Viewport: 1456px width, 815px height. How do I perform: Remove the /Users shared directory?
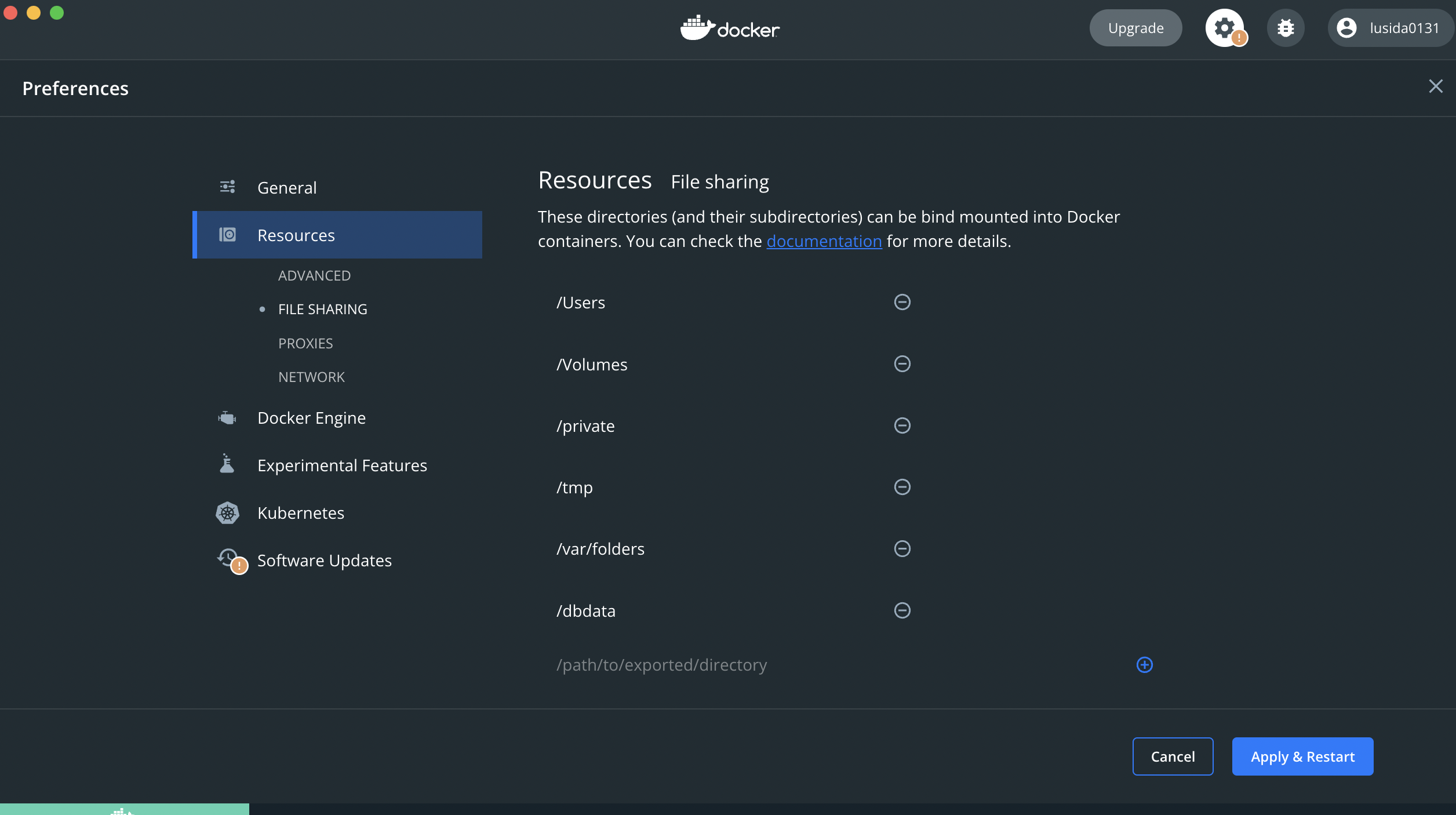pos(902,302)
